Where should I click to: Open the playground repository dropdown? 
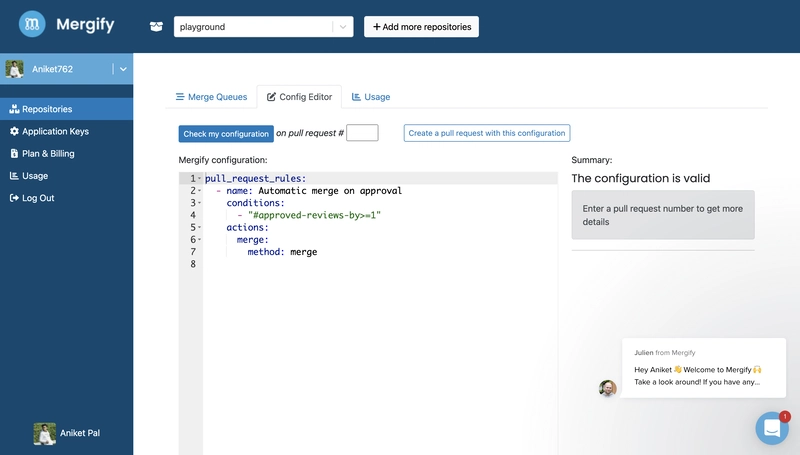point(263,27)
